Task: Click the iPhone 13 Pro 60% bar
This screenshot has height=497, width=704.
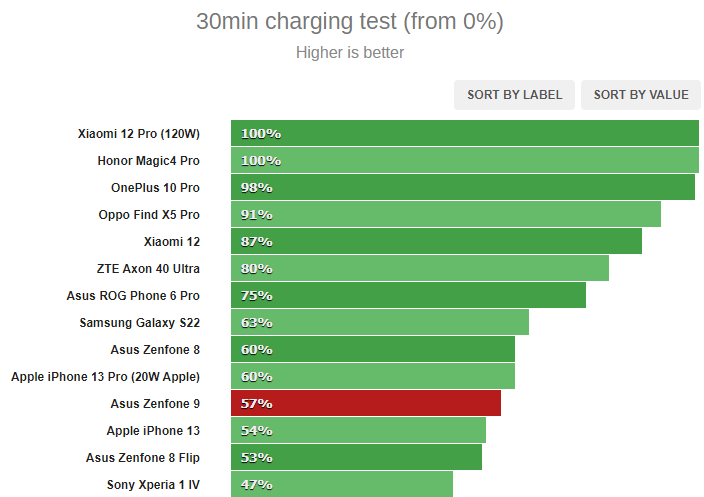Action: (373, 376)
